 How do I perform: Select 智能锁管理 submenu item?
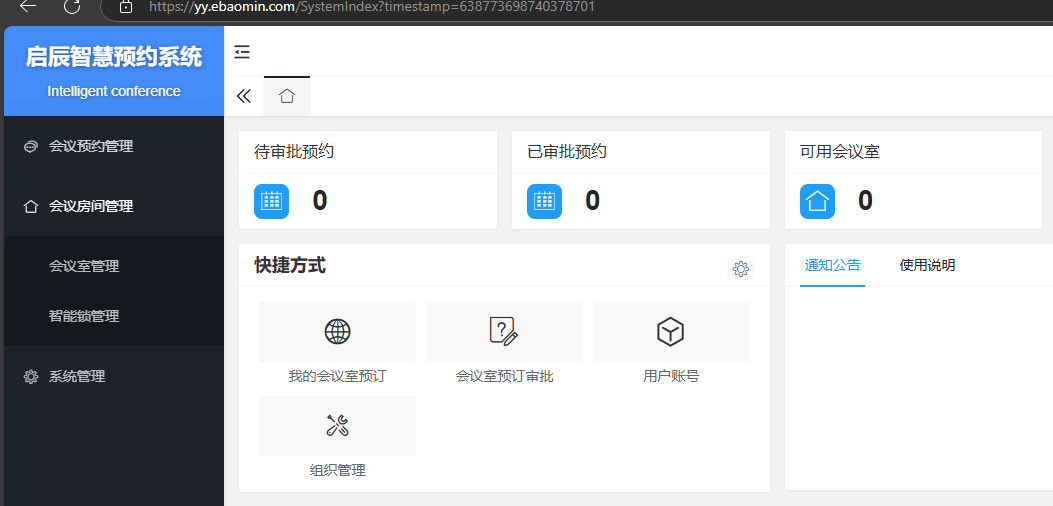point(84,316)
